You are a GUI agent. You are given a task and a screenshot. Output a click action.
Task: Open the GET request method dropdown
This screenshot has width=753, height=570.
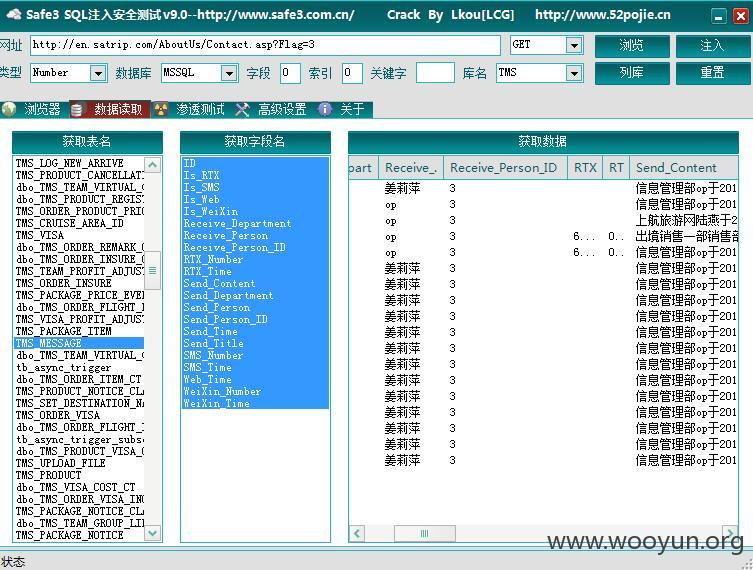click(x=573, y=45)
